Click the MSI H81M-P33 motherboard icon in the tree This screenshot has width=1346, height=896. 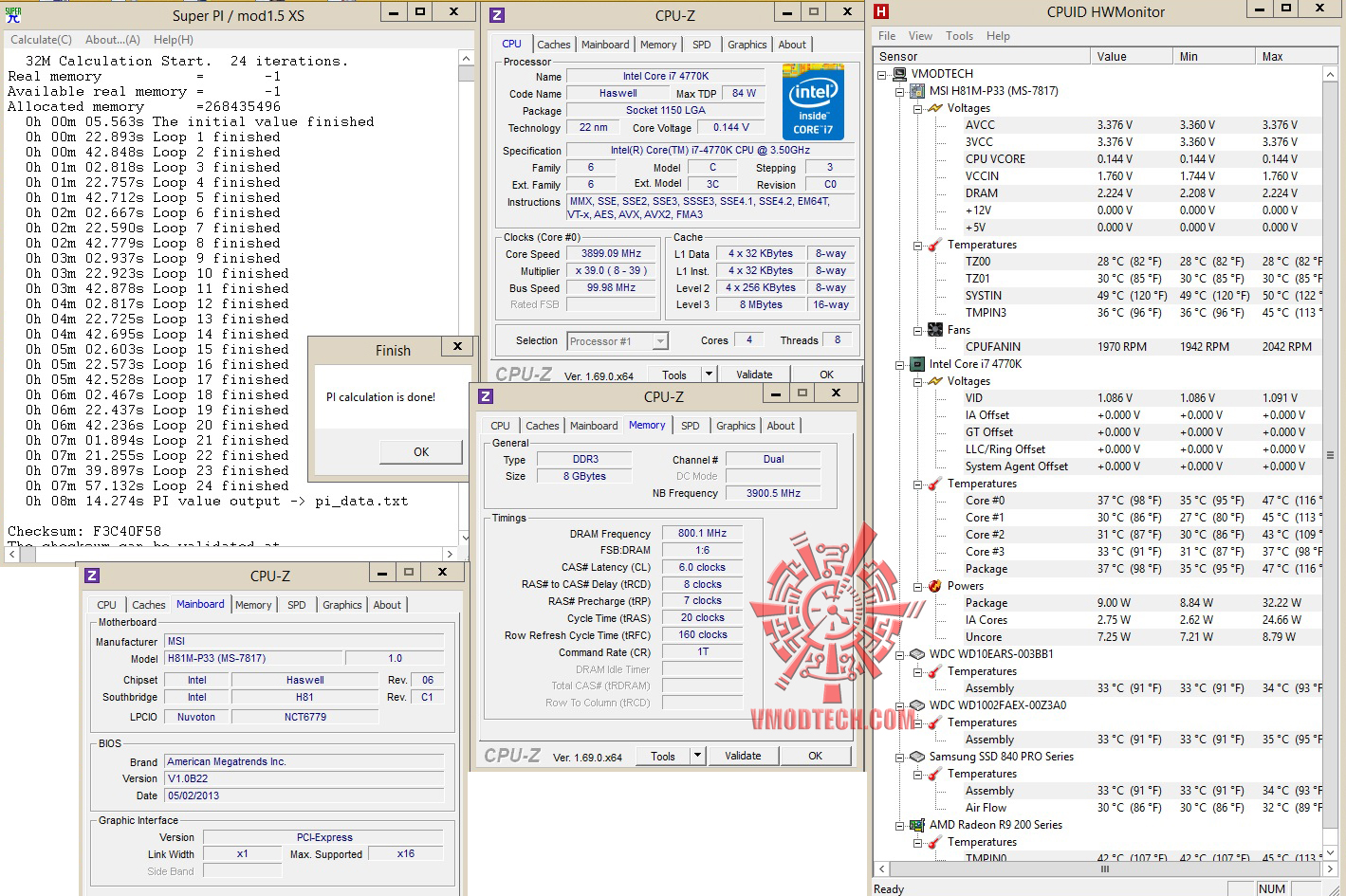(917, 91)
